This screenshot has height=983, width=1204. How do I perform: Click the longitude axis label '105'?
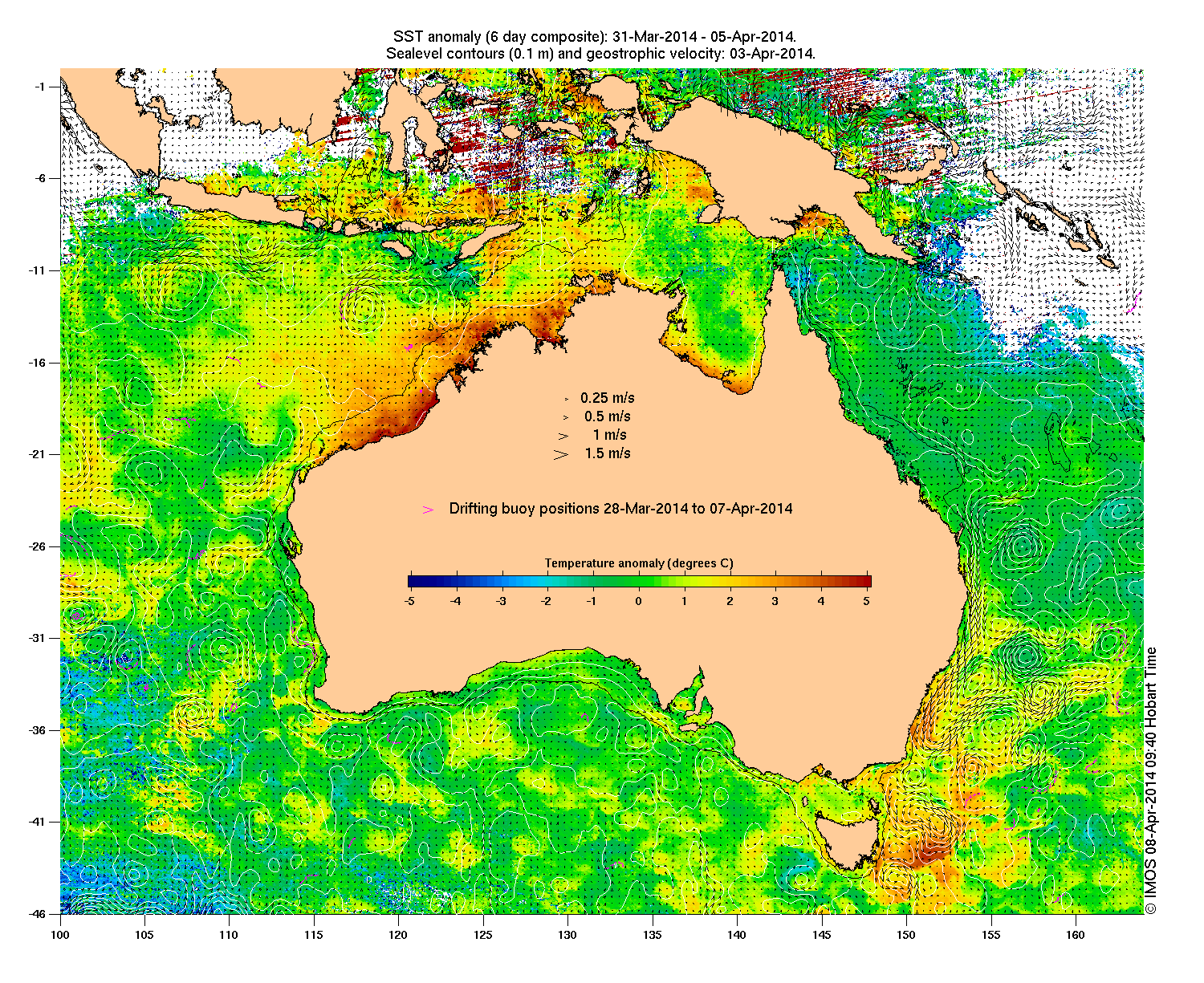tap(144, 935)
